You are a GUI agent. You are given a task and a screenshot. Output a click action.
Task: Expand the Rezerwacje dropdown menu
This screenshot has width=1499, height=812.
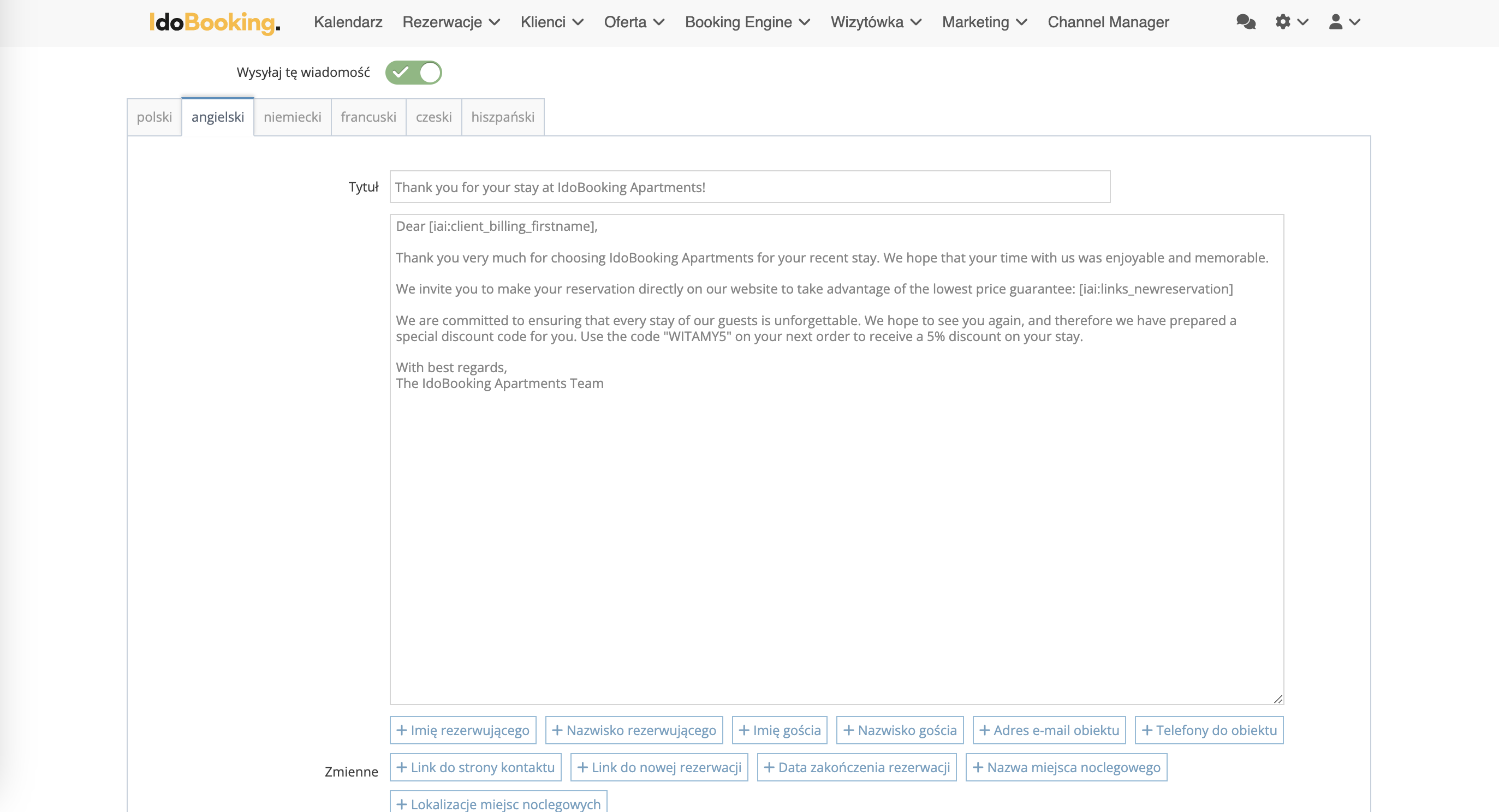451,22
